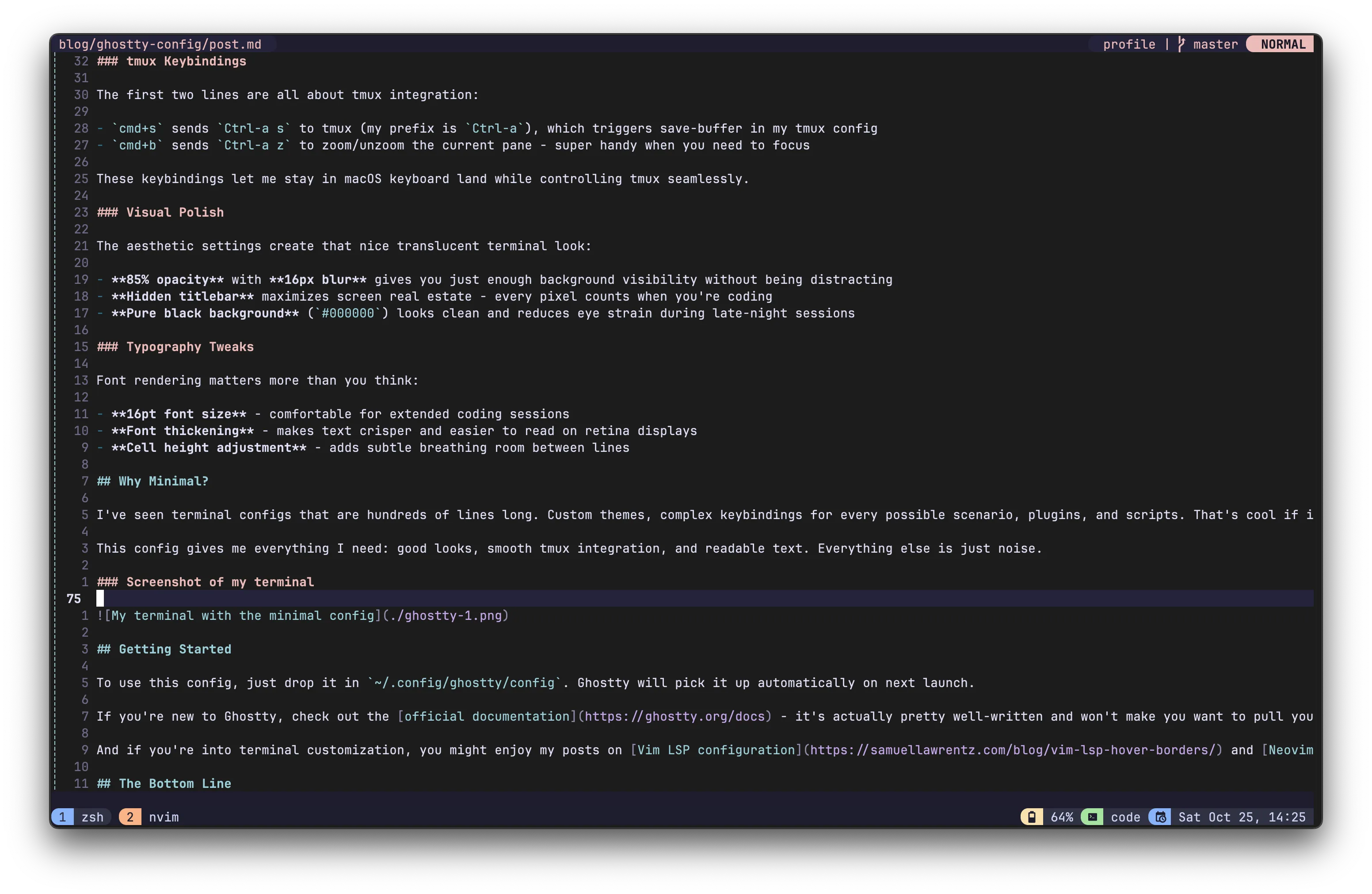
Task: Click the blue "1" window number badge
Action: (62, 817)
